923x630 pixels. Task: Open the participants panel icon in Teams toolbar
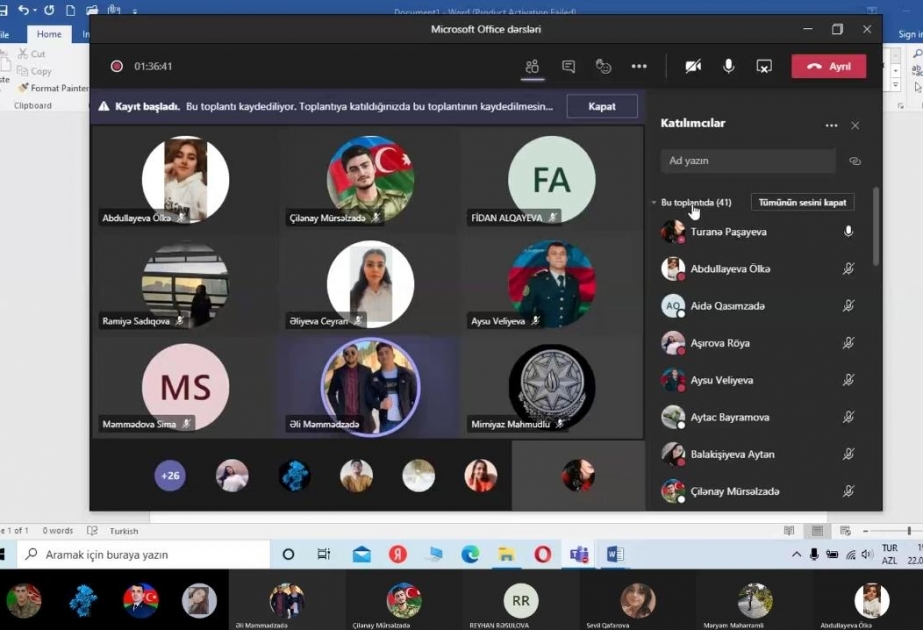pos(532,66)
